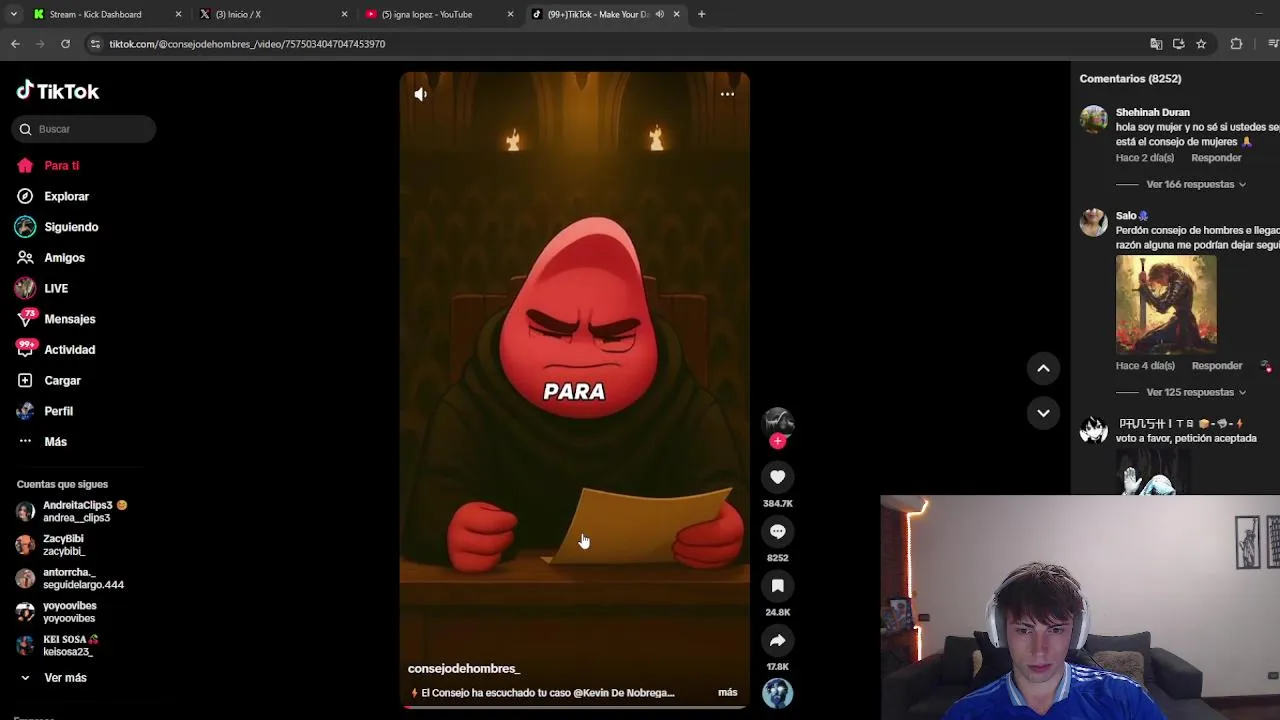Screen dimensions: 1280x720
Task: Focus the Buscar search field
Action: [85, 129]
